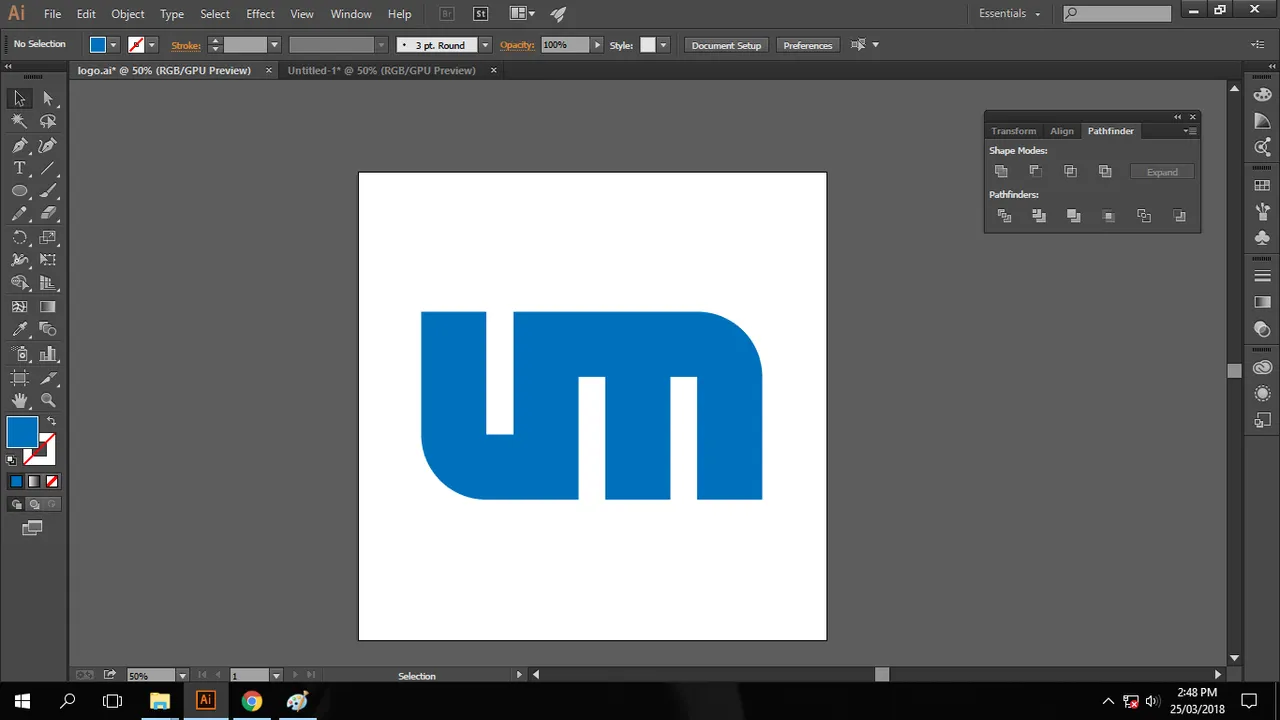Viewport: 1280px width, 720px height.
Task: Open fill color dropdown in control bar
Action: pos(113,45)
